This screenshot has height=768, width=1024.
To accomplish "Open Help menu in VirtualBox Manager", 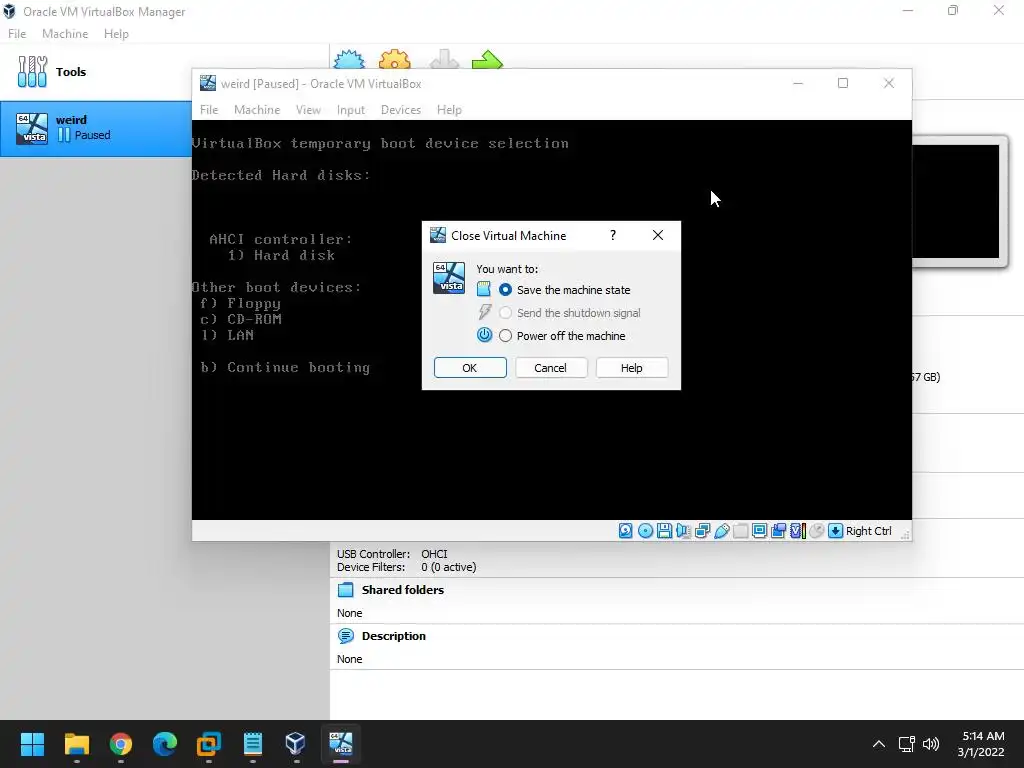I will tap(116, 34).
